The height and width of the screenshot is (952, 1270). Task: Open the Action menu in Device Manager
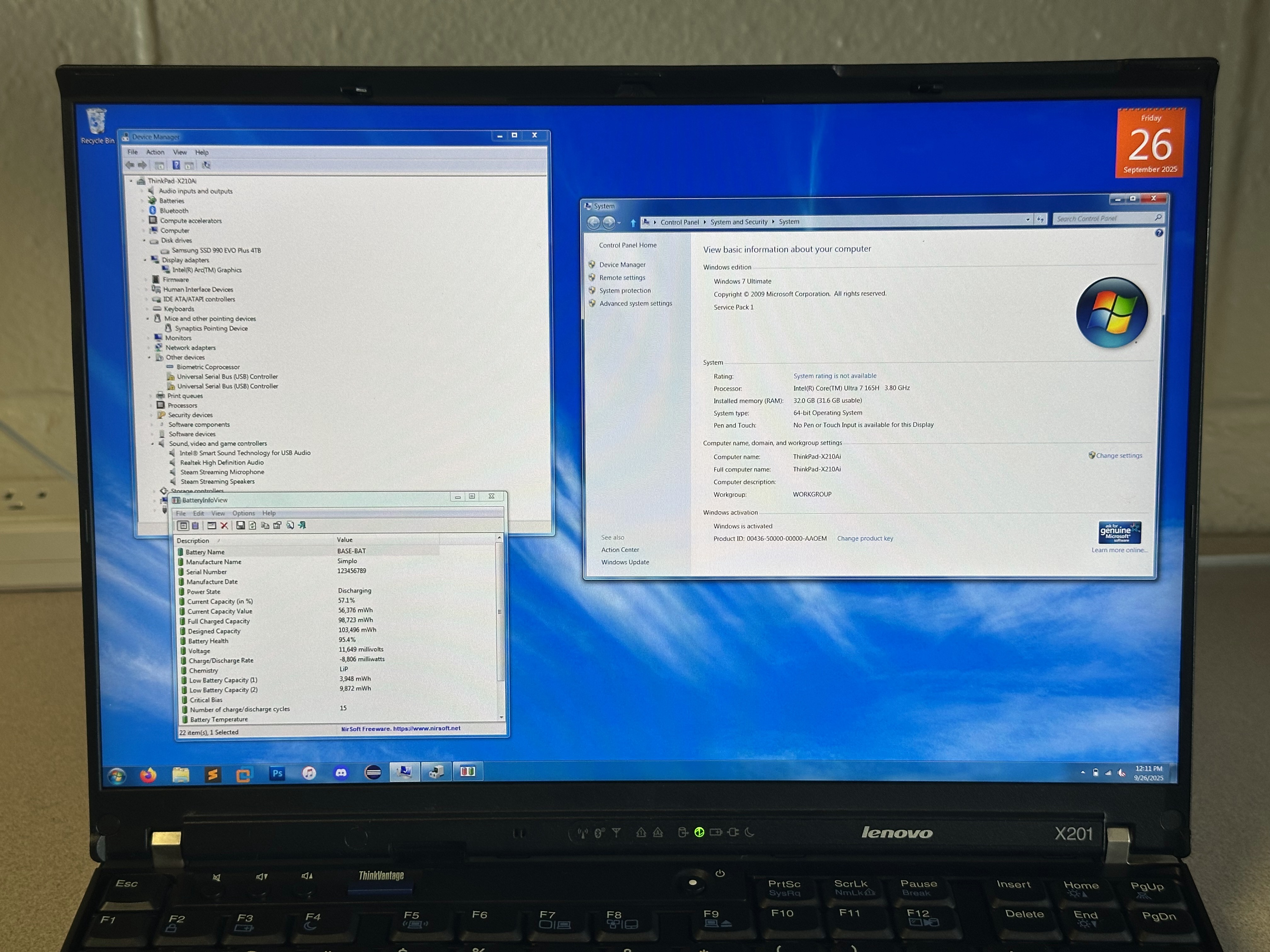coord(155,152)
